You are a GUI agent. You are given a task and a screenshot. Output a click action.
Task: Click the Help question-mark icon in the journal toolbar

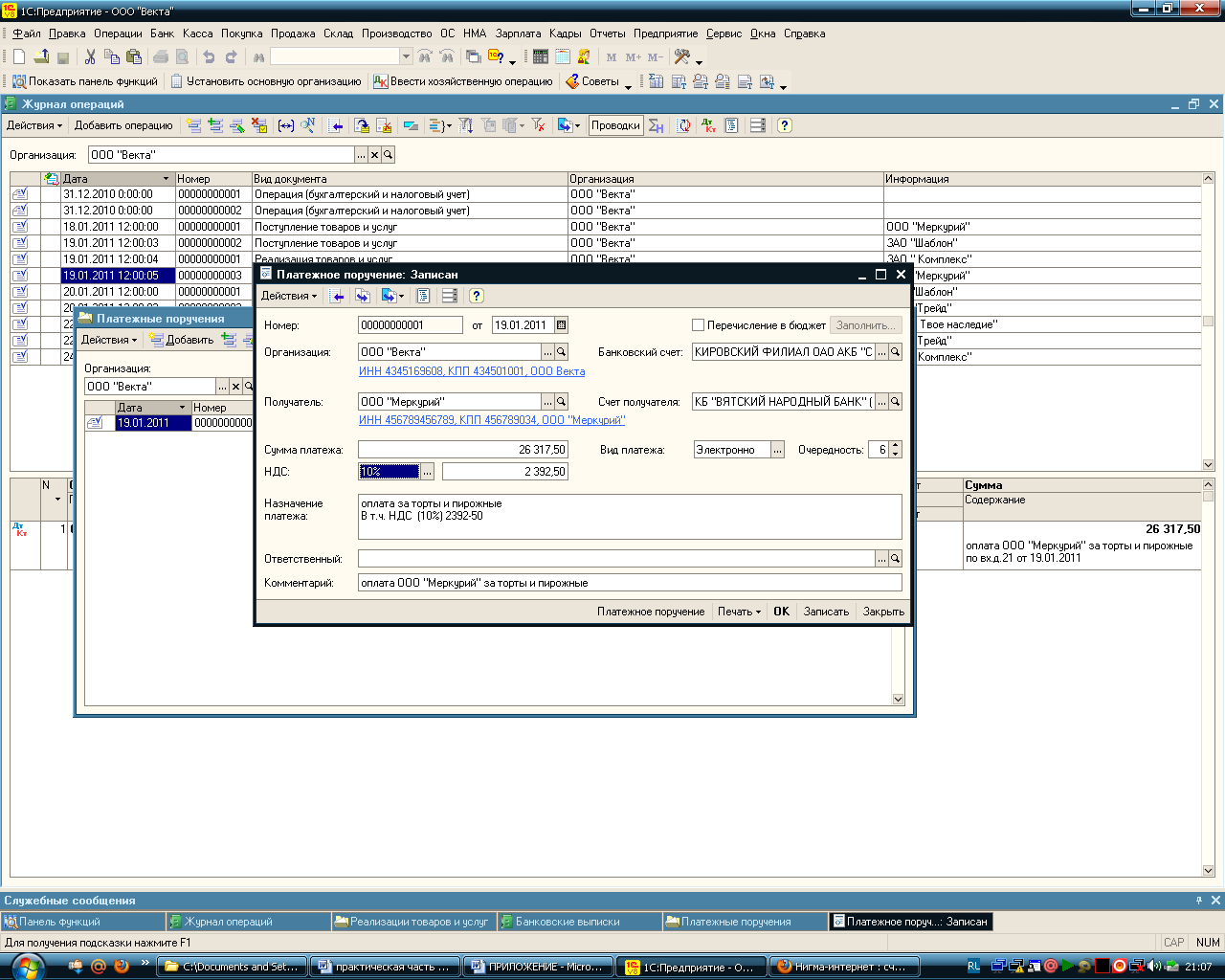point(785,125)
